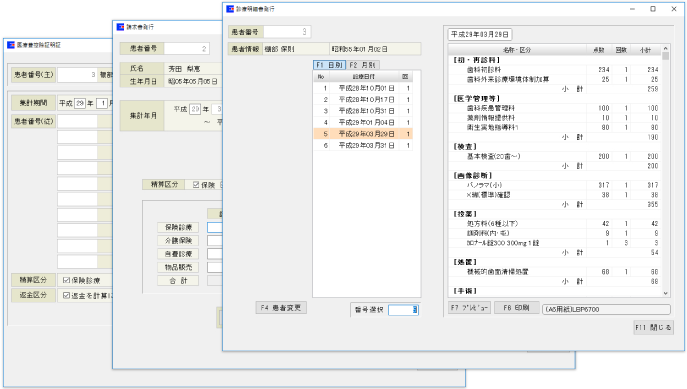Screen dimensions: 687x389
Task: Click 患者番号(主) field in back-left window
Action: pos(78,74)
